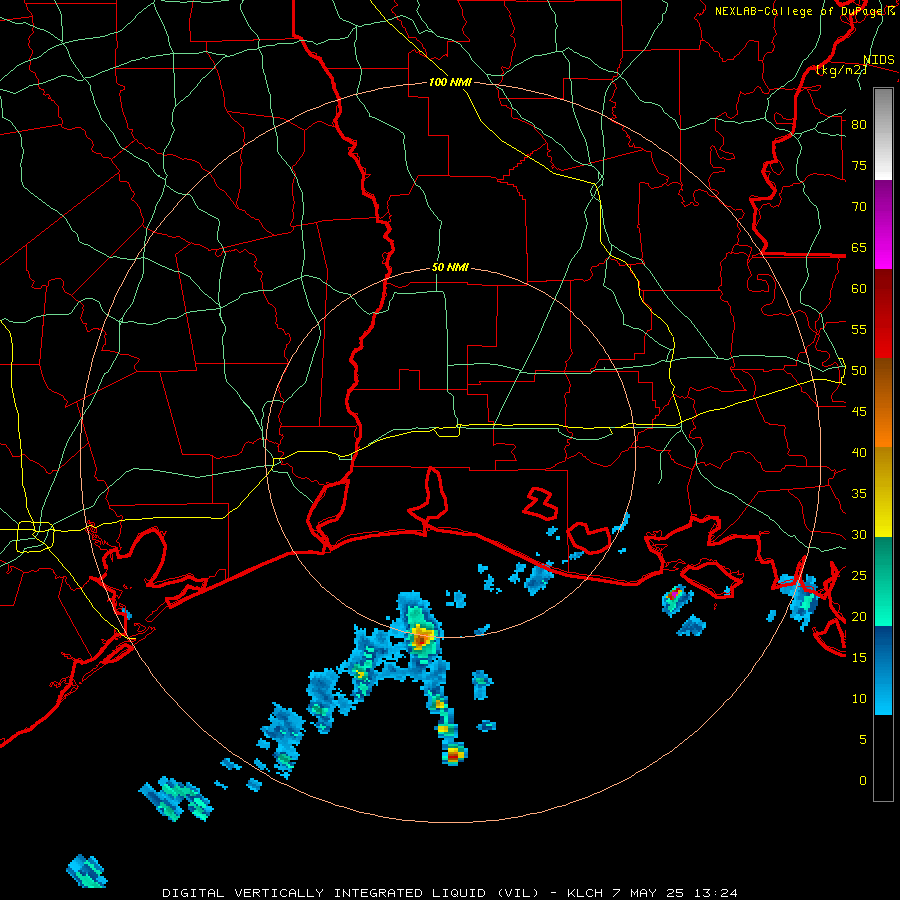Click the 10 value on the color scale
The height and width of the screenshot is (900, 900).
859,699
